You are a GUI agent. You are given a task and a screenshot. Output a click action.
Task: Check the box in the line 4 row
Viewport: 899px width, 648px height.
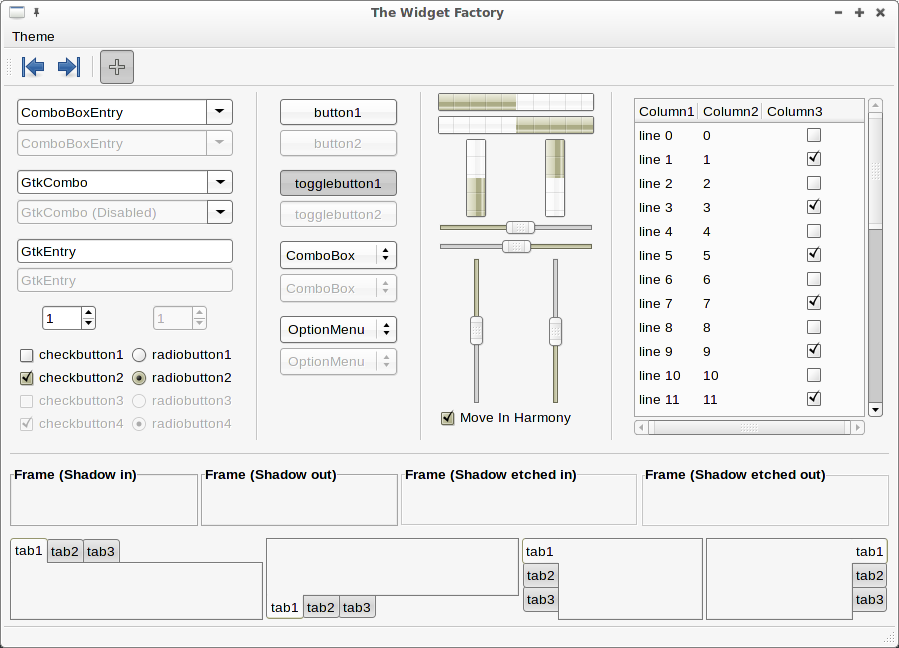point(813,231)
